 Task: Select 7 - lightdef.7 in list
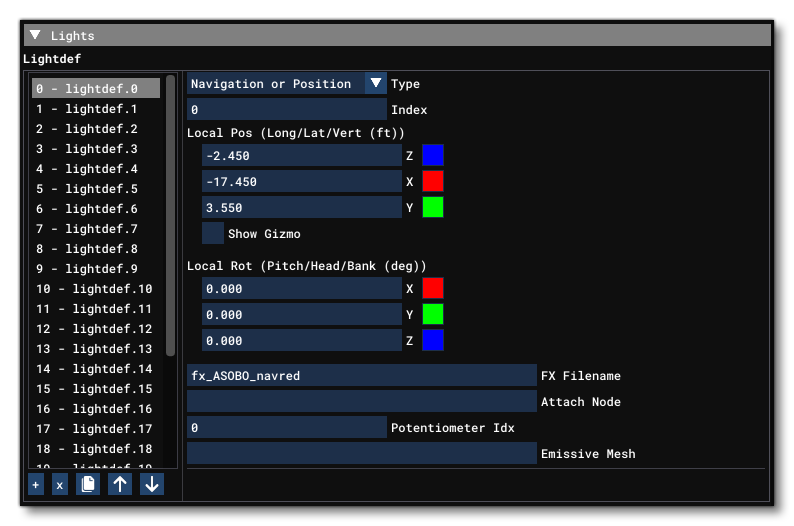[x=96, y=228]
